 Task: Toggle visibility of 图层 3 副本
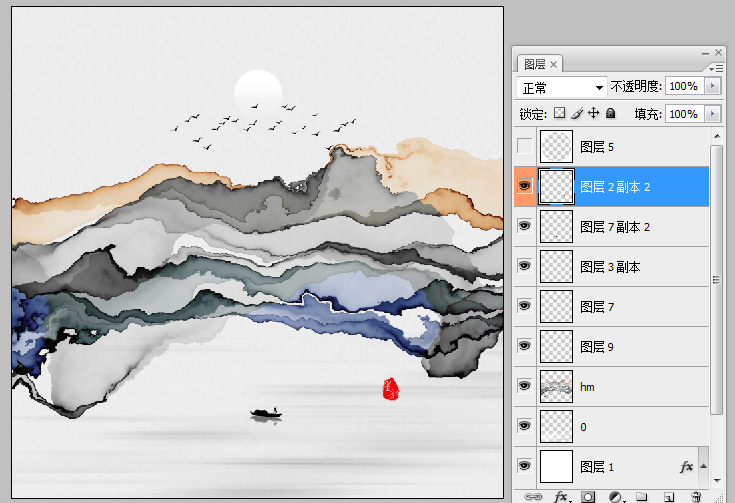(x=525, y=266)
